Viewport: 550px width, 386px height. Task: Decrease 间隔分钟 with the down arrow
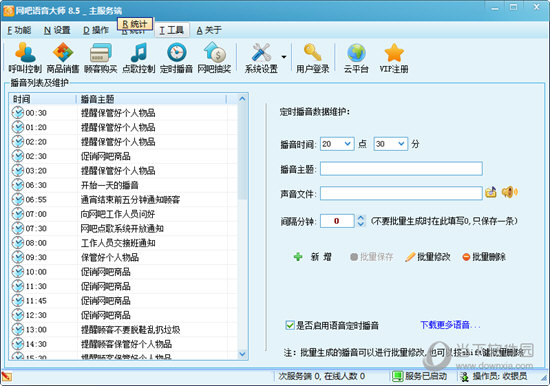[361, 224]
